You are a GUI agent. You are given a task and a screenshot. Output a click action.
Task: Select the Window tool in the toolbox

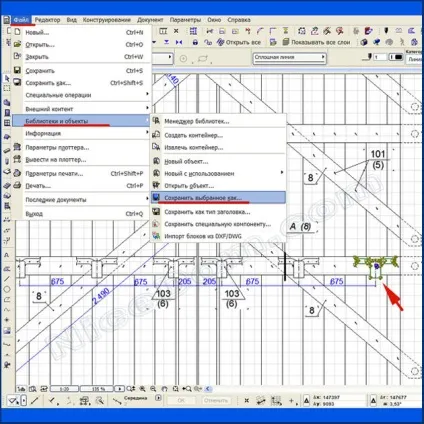tap(7, 123)
